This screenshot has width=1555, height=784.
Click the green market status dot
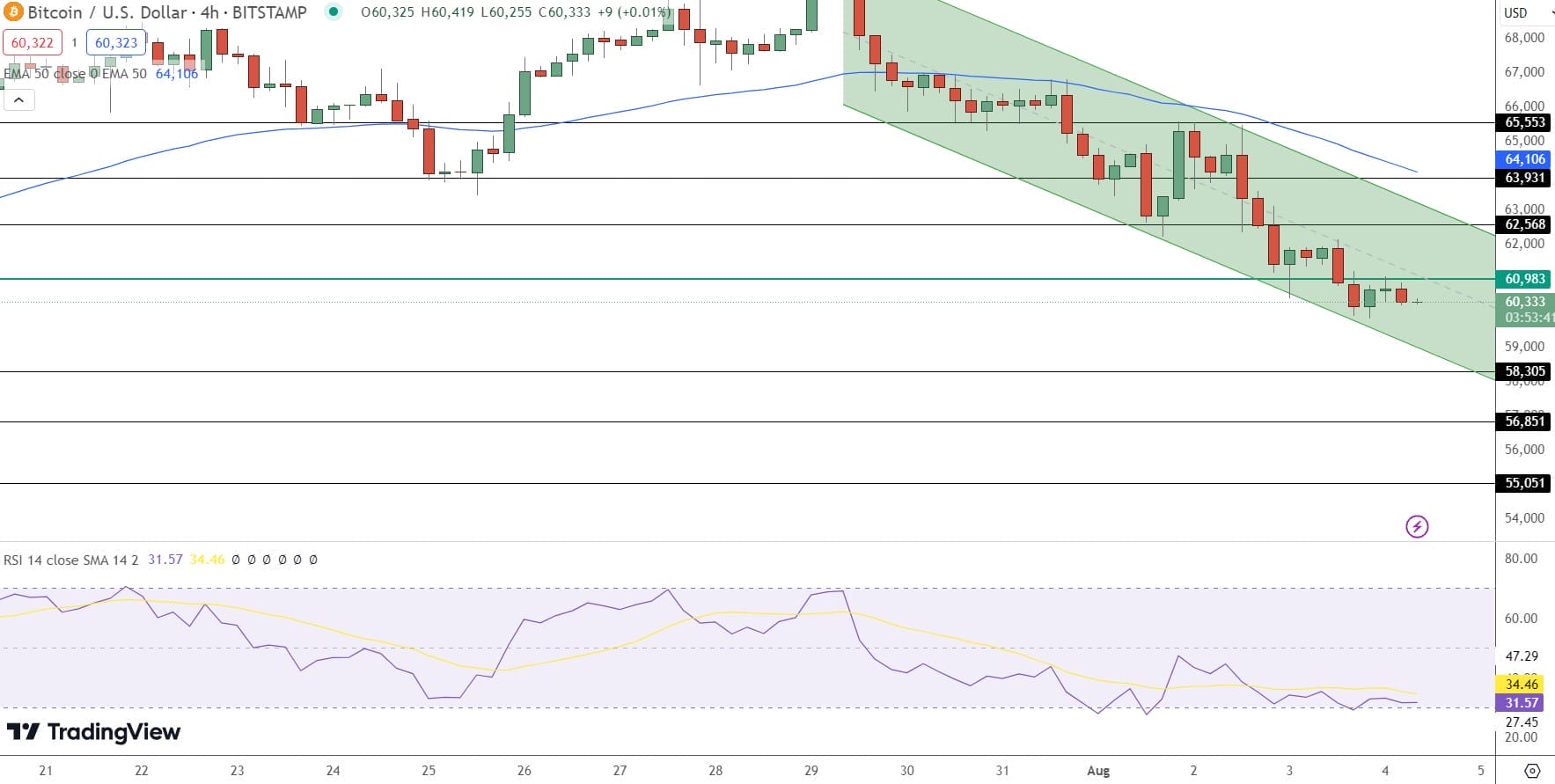(x=333, y=12)
